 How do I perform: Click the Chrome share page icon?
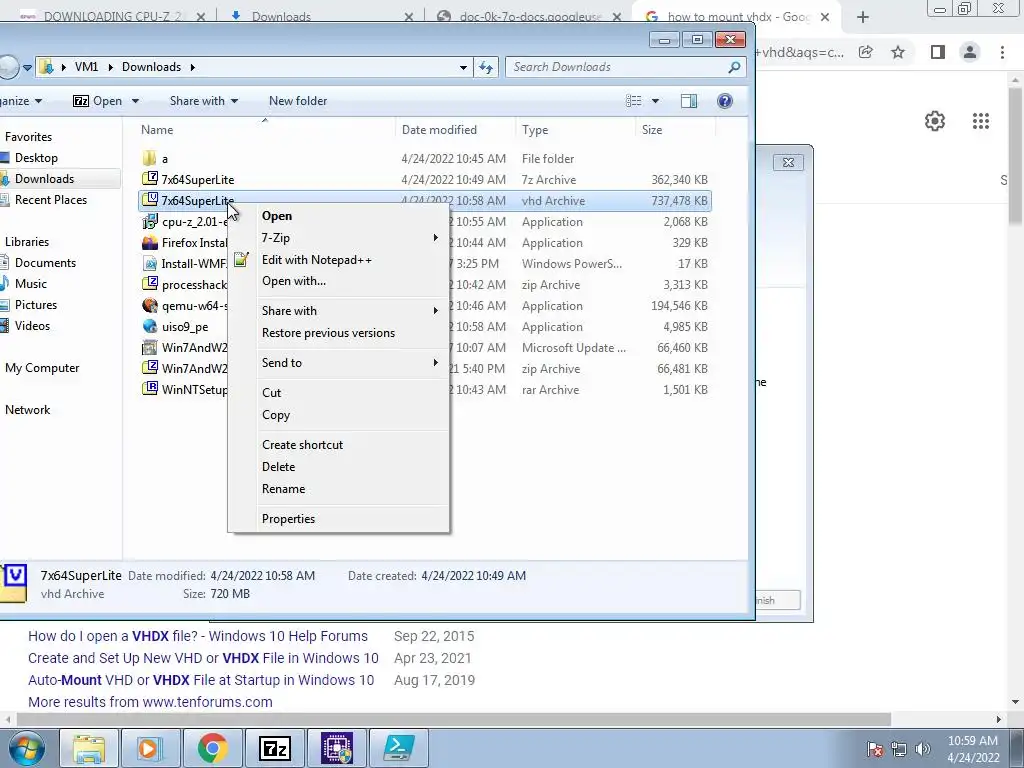[x=865, y=52]
